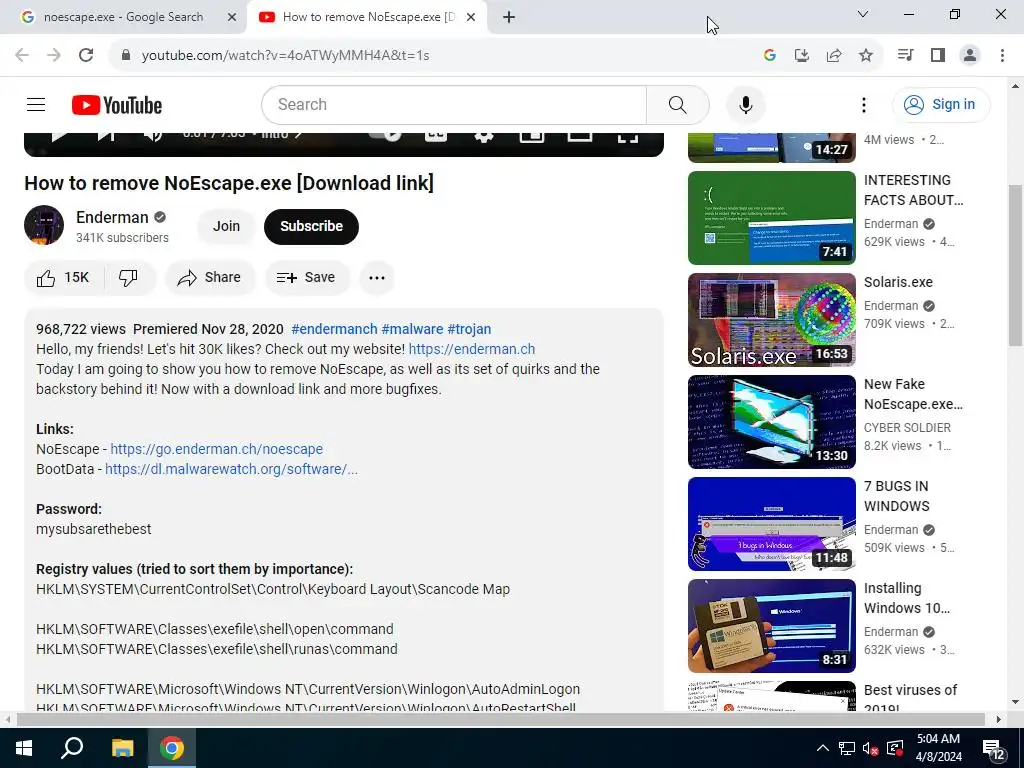Close the How to remove NoEscape.exe tab
The height and width of the screenshot is (768, 1024).
(470, 17)
